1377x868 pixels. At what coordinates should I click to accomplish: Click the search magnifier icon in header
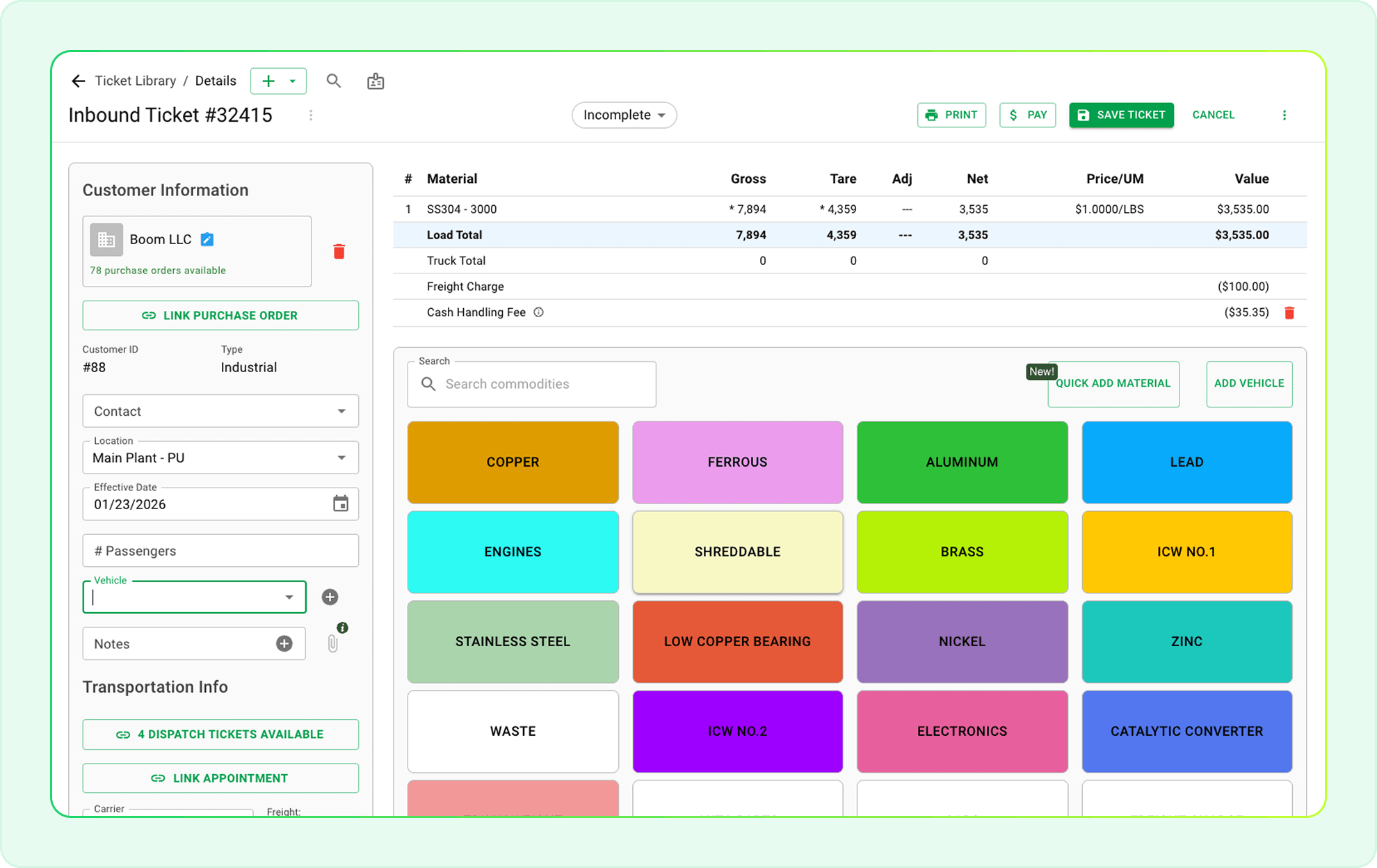pos(334,81)
